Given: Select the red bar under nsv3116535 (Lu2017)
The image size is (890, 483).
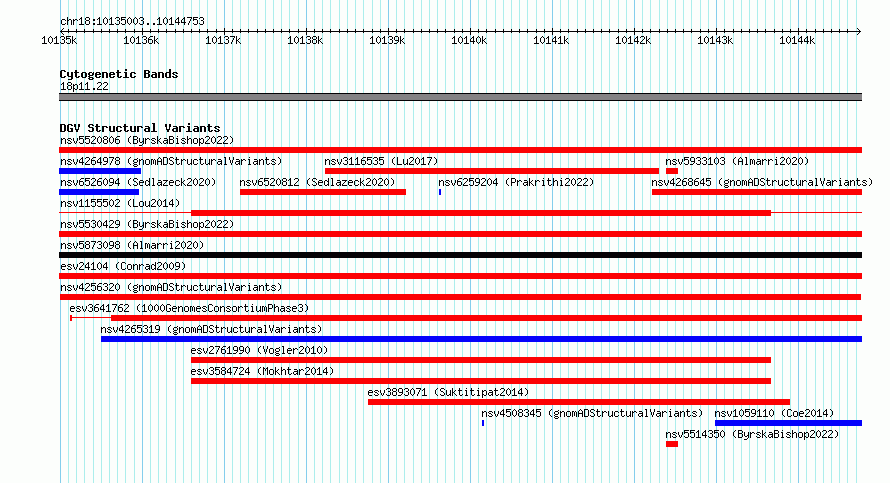Looking at the screenshot, I should click(x=492, y=171).
